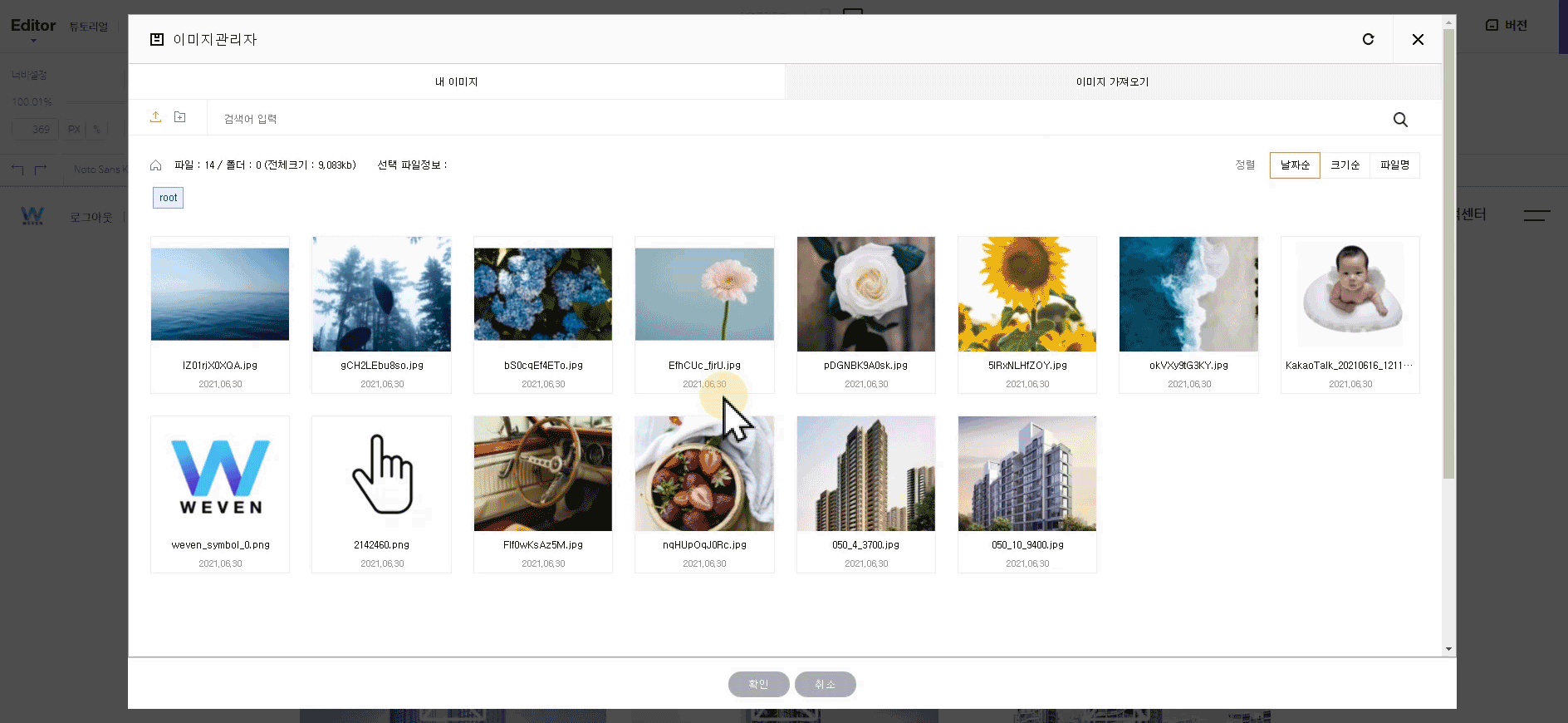The height and width of the screenshot is (723, 1568).
Task: Click the weven_symbol_0.png file name
Action: (x=220, y=545)
